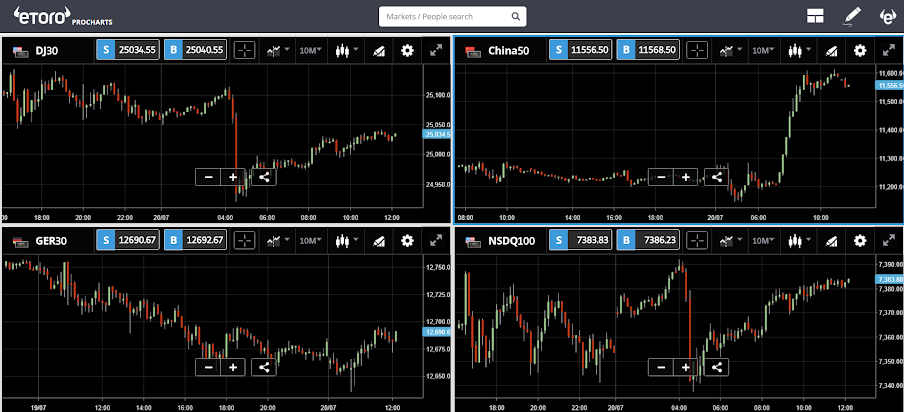Open drawing tools icon on China50 chart
Image resolution: width=904 pixels, height=412 pixels.
[x=831, y=51]
